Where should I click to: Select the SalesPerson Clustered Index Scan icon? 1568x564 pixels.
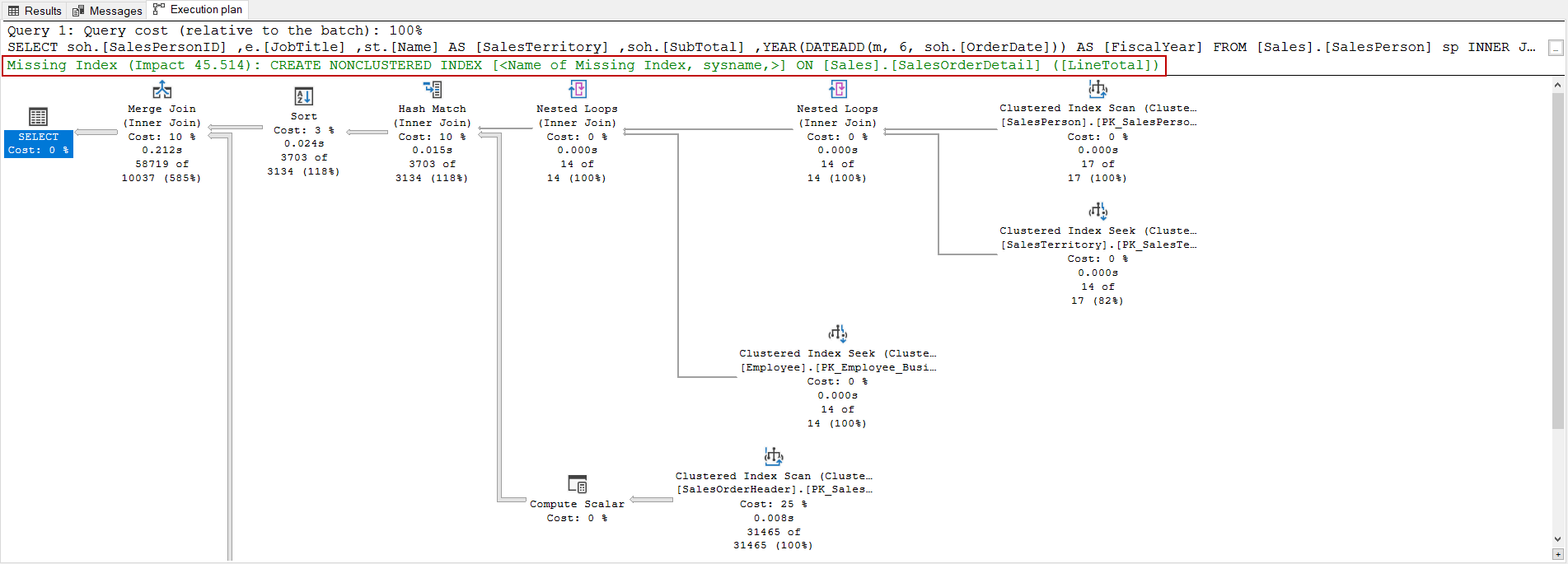pyautogui.click(x=1098, y=89)
